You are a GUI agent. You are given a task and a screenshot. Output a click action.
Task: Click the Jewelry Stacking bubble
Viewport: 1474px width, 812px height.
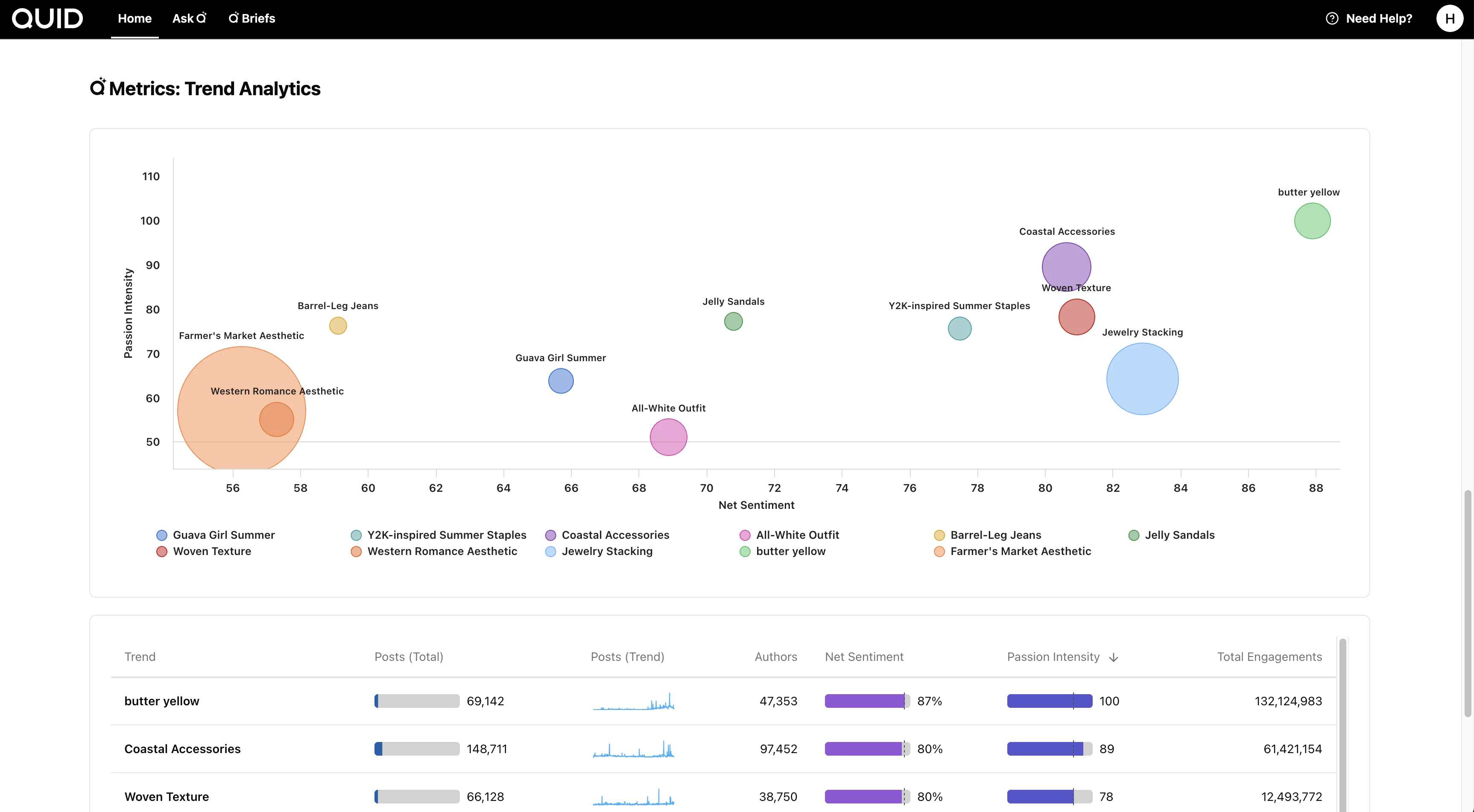[1141, 379]
